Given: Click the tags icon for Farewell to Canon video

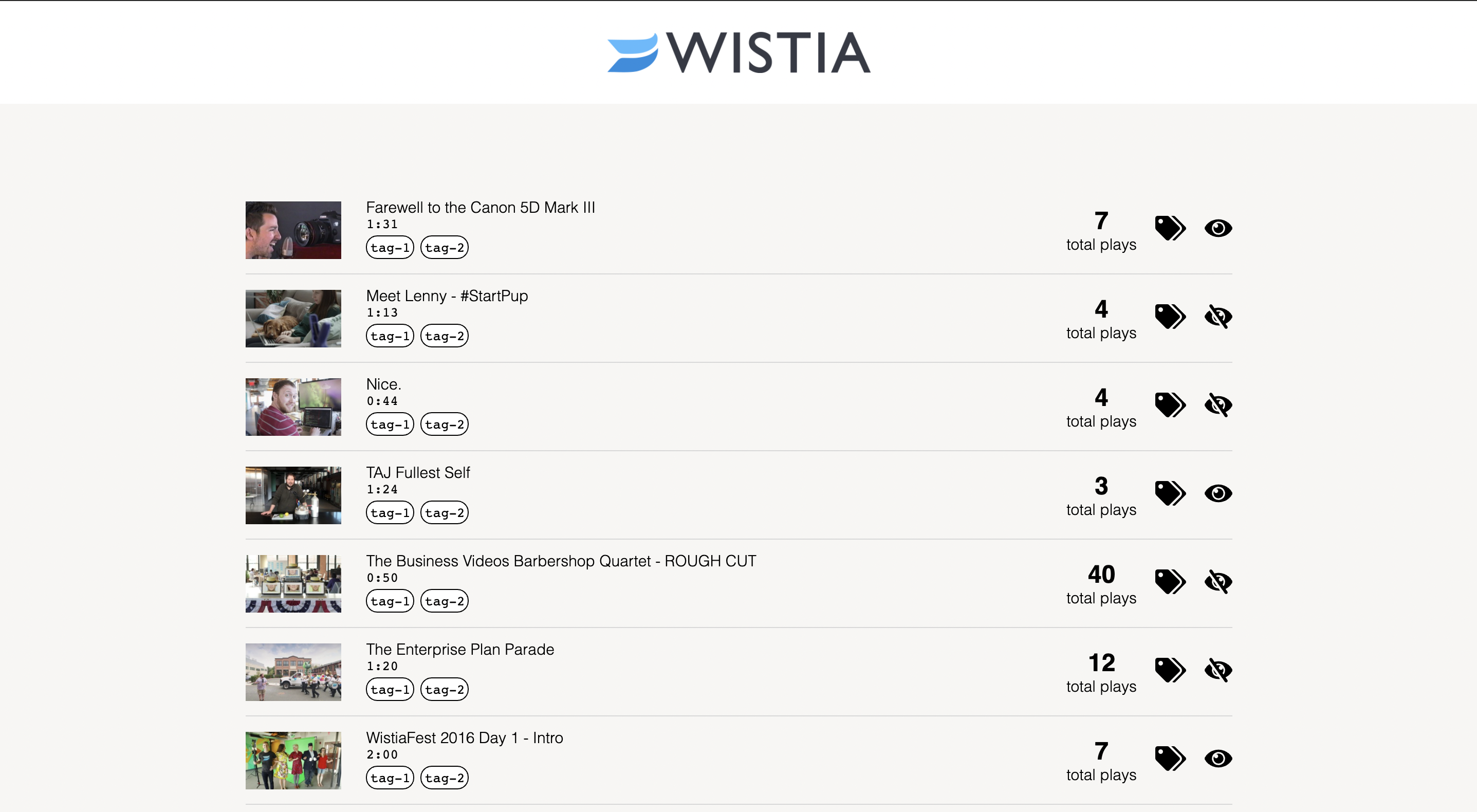Looking at the screenshot, I should [1170, 228].
